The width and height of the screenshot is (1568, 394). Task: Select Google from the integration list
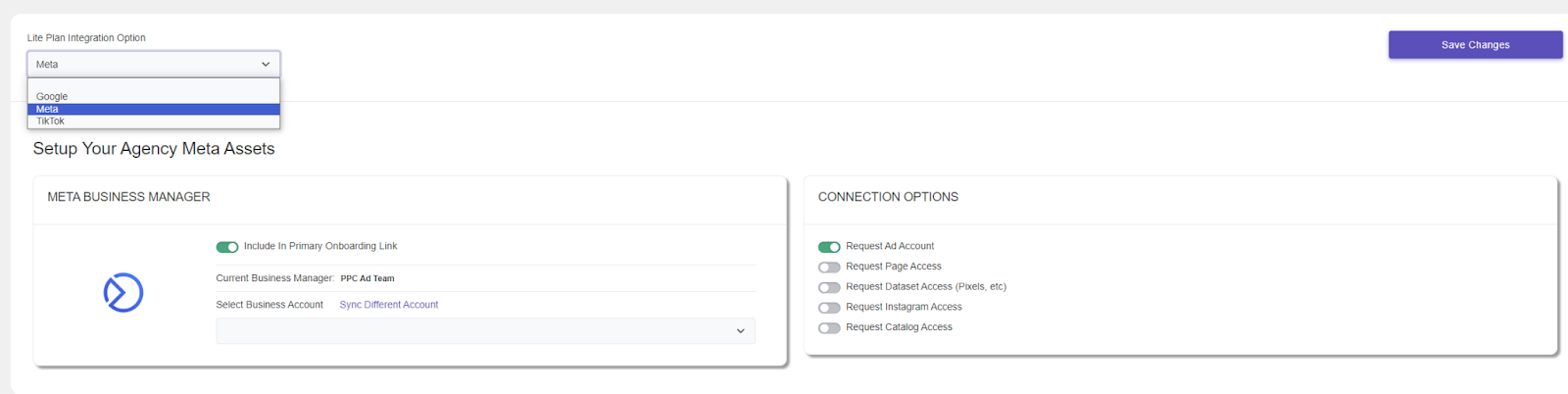(154, 96)
